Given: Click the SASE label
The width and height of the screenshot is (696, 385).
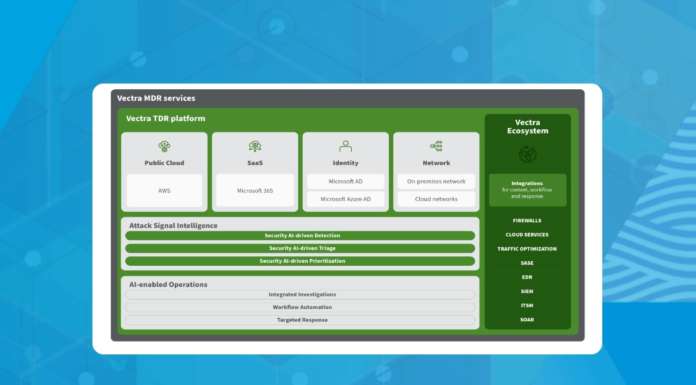Looking at the screenshot, I should click(527, 263).
